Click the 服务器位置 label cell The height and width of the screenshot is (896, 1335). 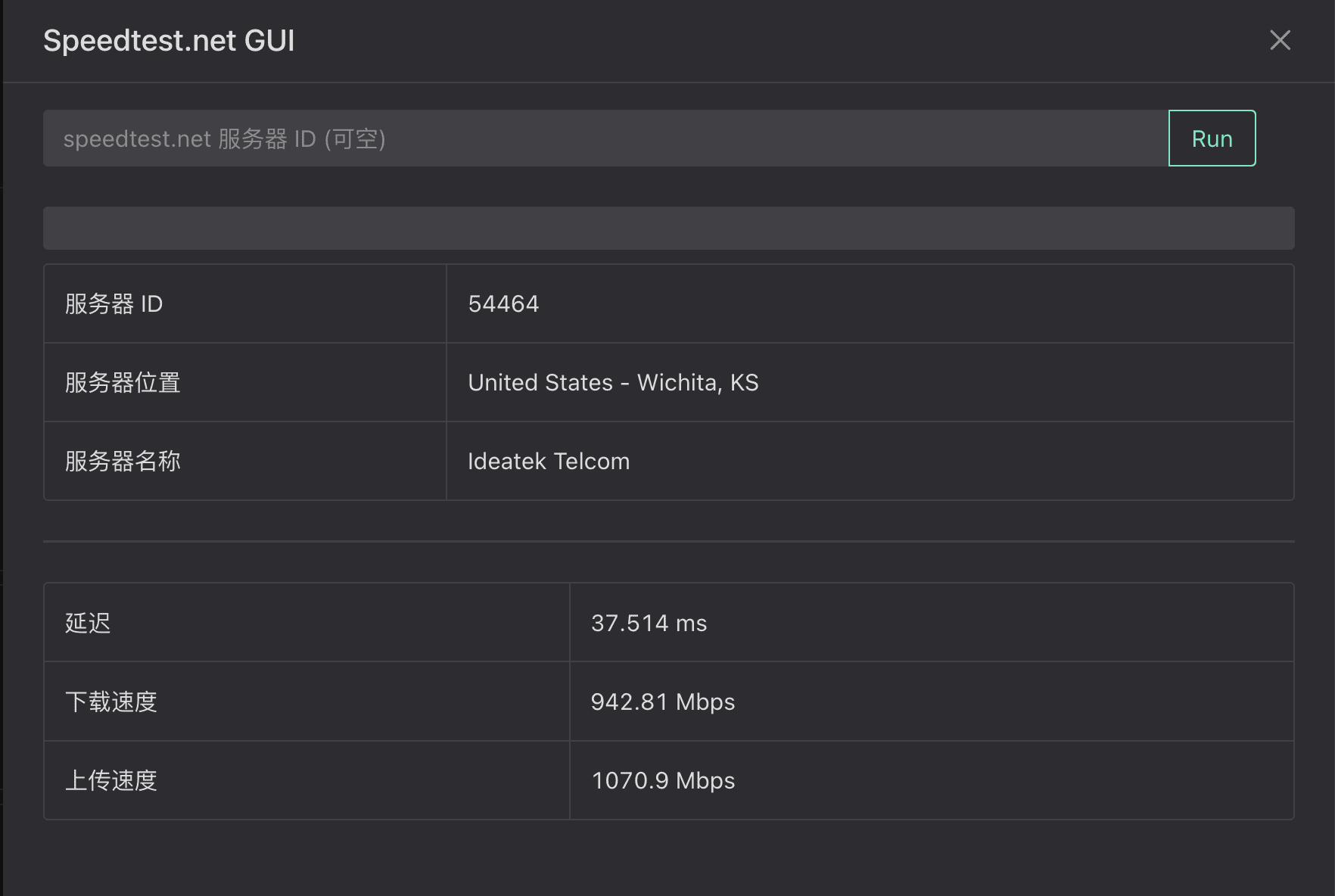click(x=245, y=382)
